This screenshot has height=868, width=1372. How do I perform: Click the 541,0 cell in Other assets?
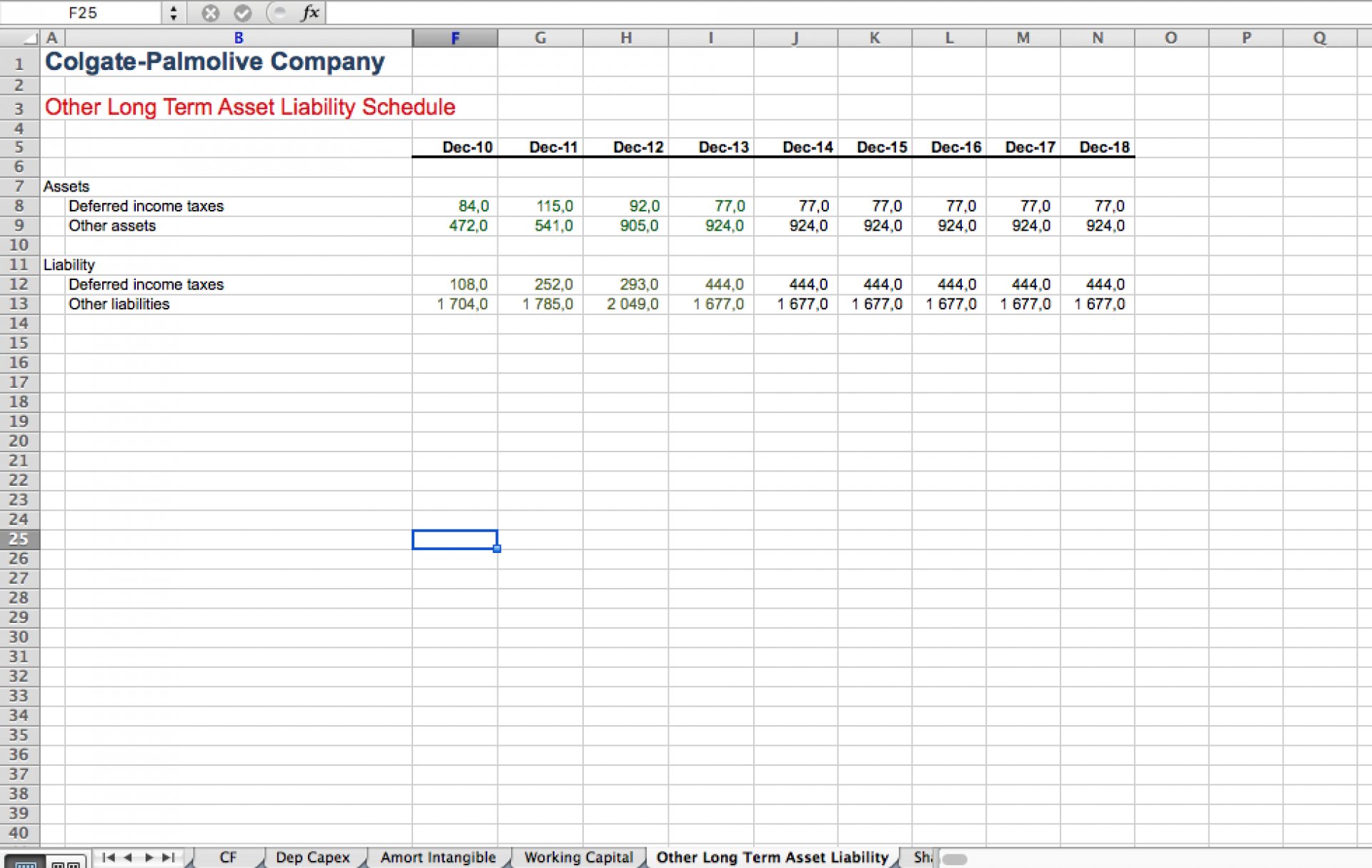tap(540, 226)
